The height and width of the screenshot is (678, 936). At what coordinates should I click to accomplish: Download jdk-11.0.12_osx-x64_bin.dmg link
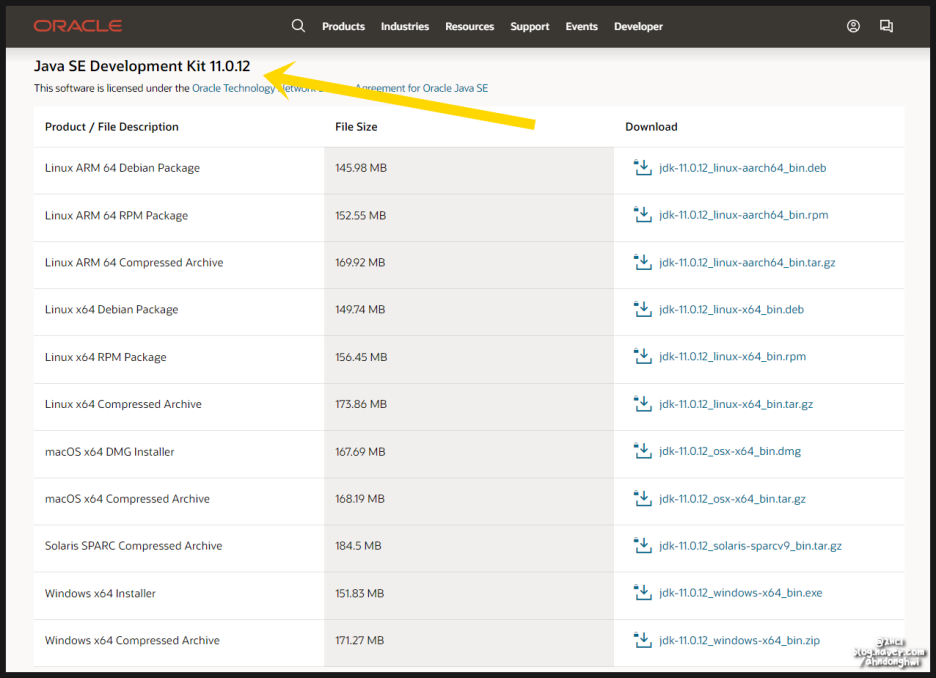[x=730, y=451]
